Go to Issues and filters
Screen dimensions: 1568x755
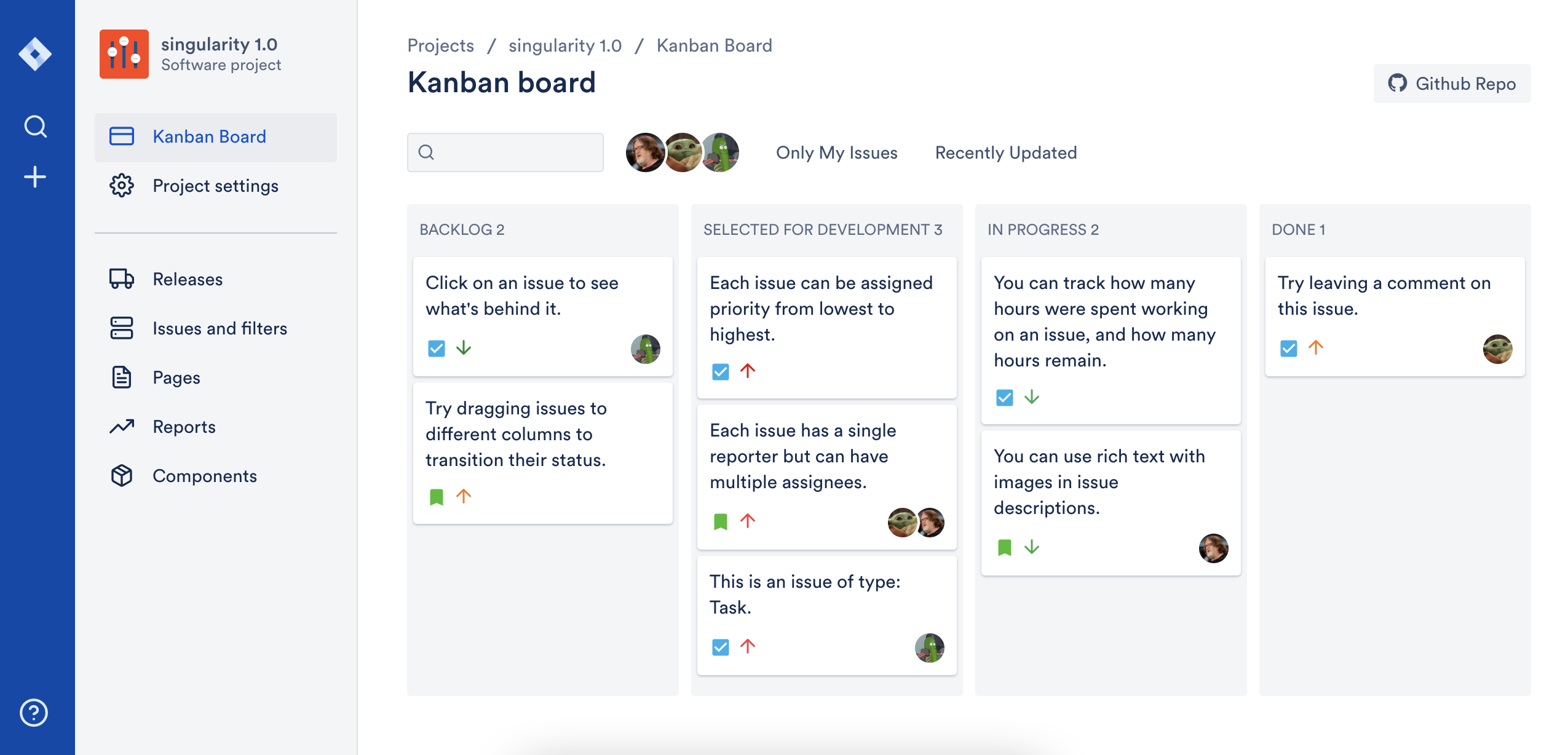click(220, 328)
